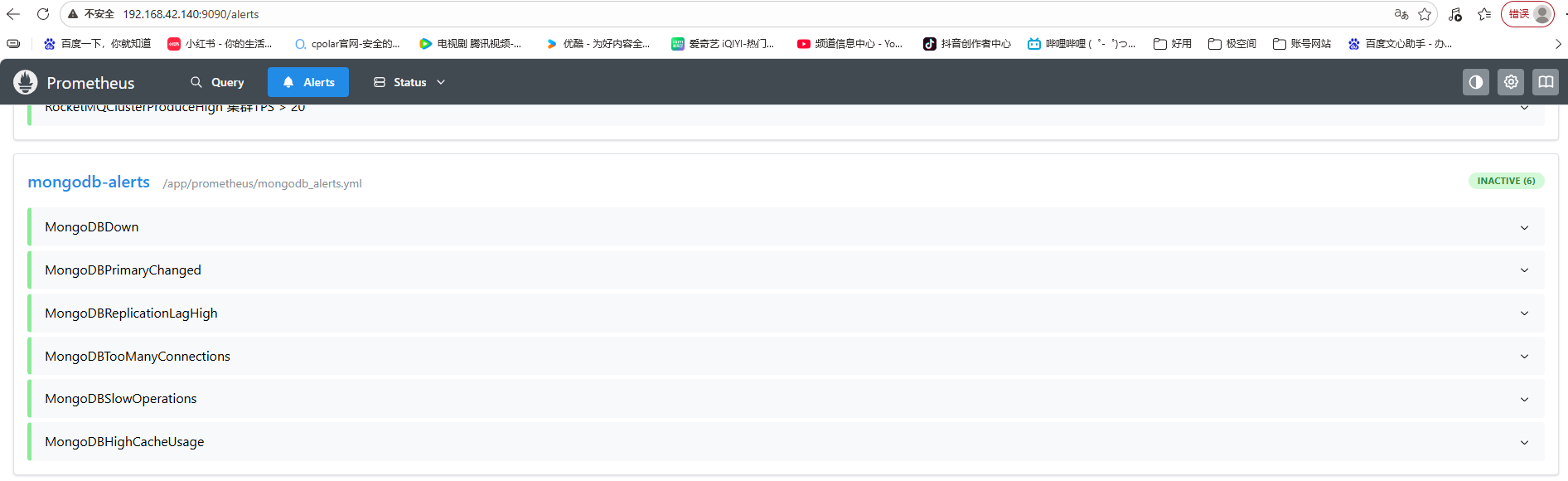Open the Status dropdown menu
This screenshot has width=1568, height=481.
click(409, 82)
